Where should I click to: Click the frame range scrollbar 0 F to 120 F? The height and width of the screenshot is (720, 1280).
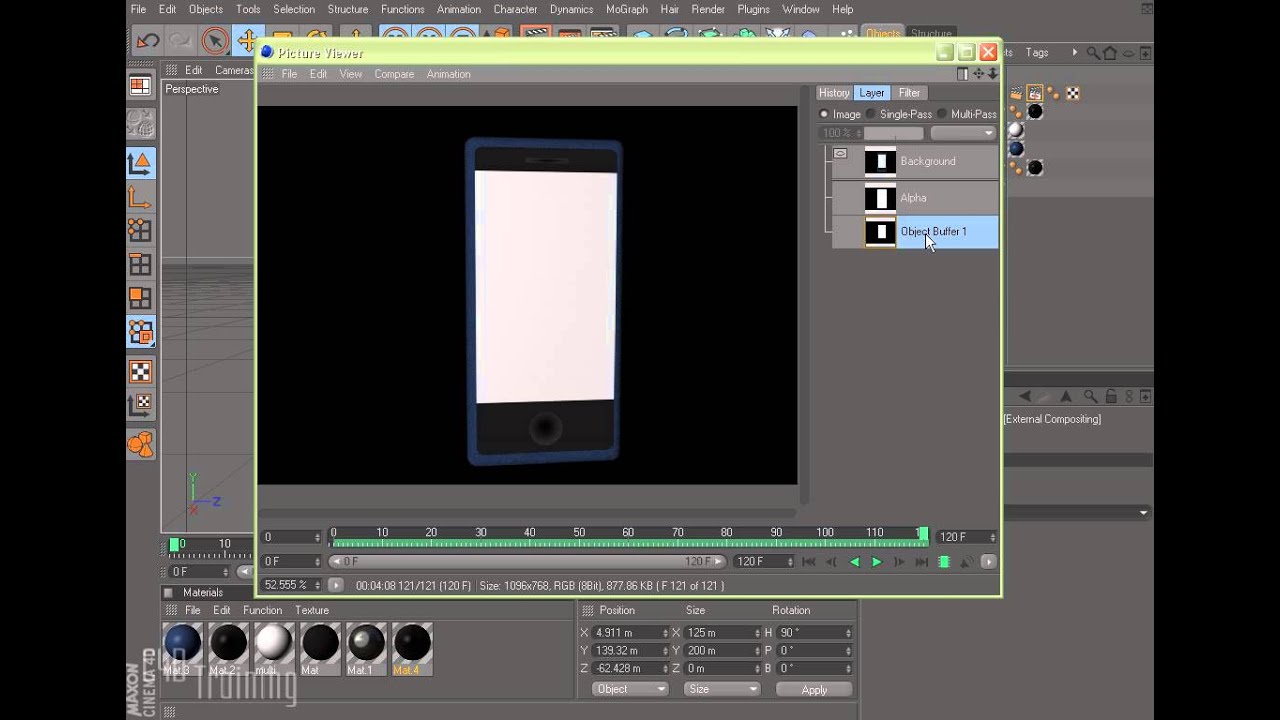[x=527, y=562]
